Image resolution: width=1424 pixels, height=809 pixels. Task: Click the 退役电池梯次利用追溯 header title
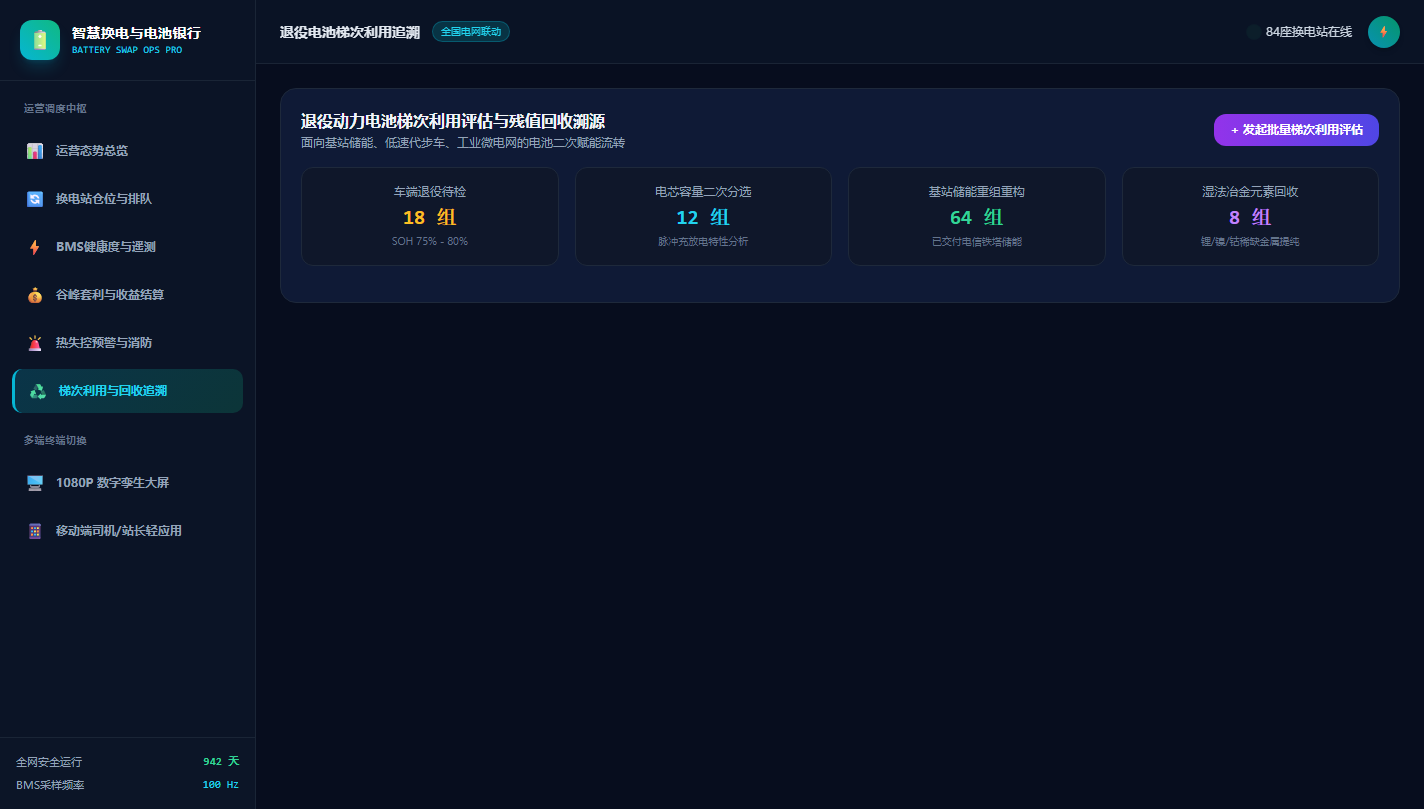click(x=350, y=32)
